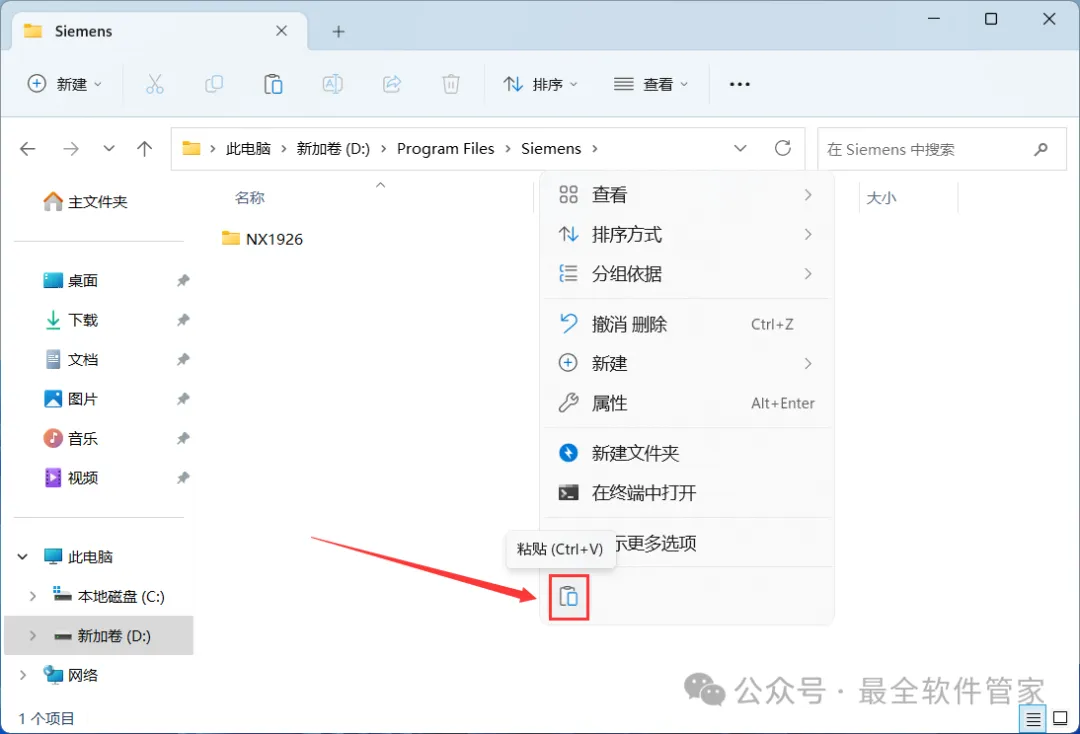Open the 排序 sort dropdown
The image size is (1080, 734).
pyautogui.click(x=541, y=84)
